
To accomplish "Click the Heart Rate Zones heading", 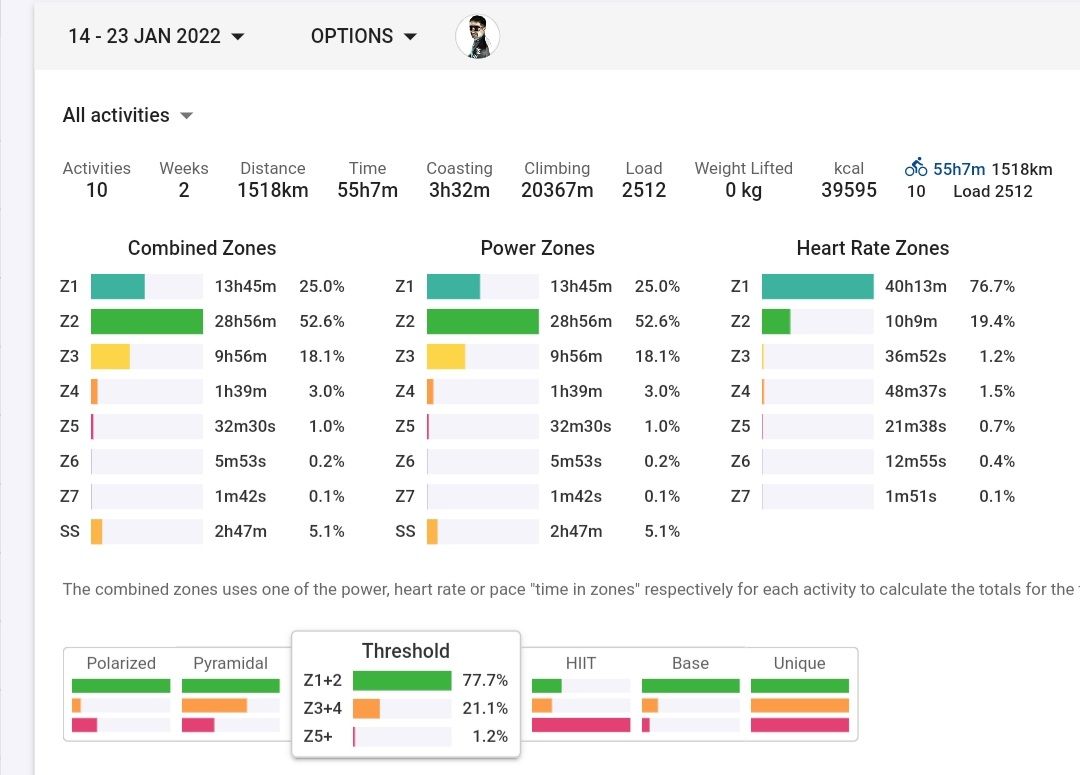I will 872,248.
